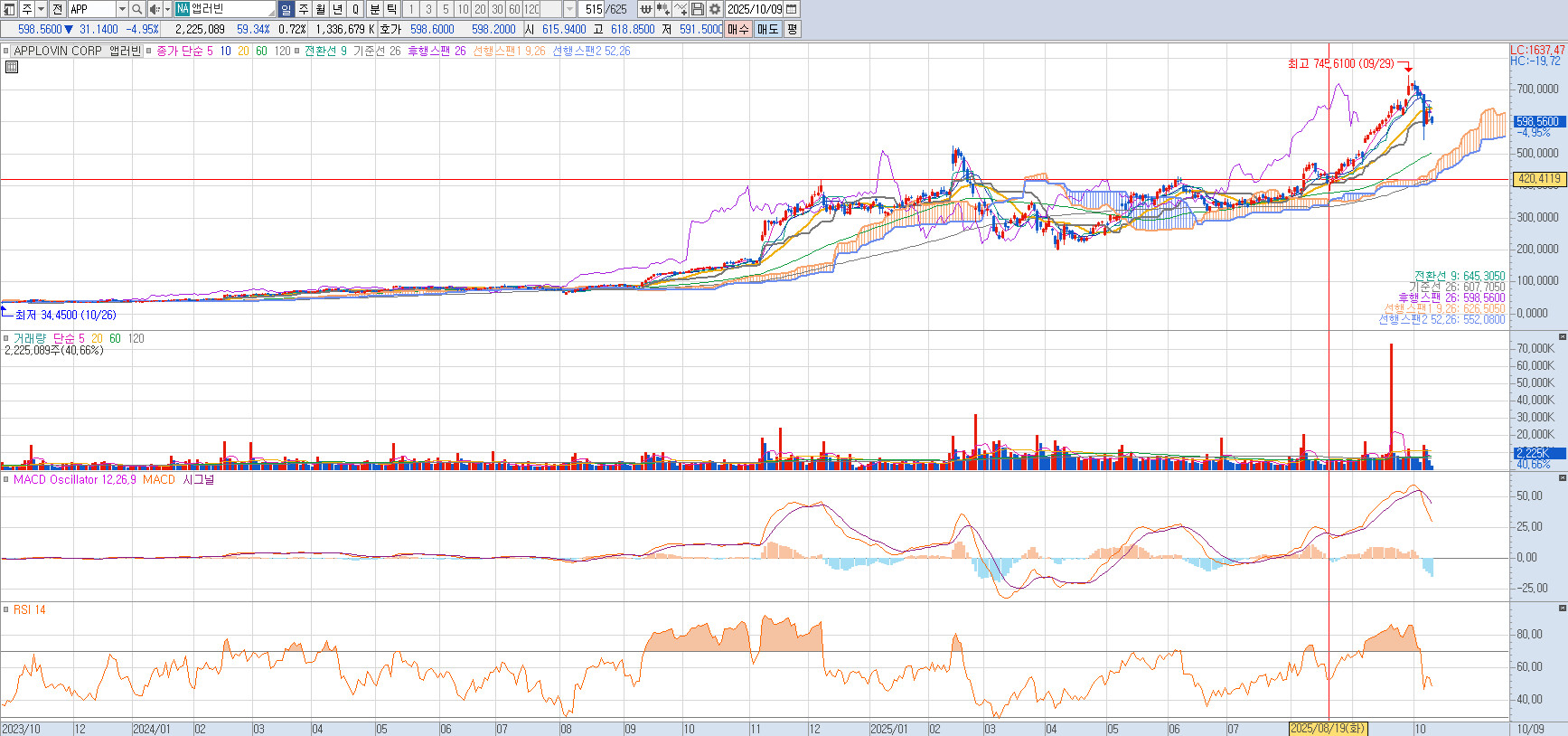The image size is (1568, 736).
Task: Click the 종가 단순 moving average legend
Action: click(180, 51)
